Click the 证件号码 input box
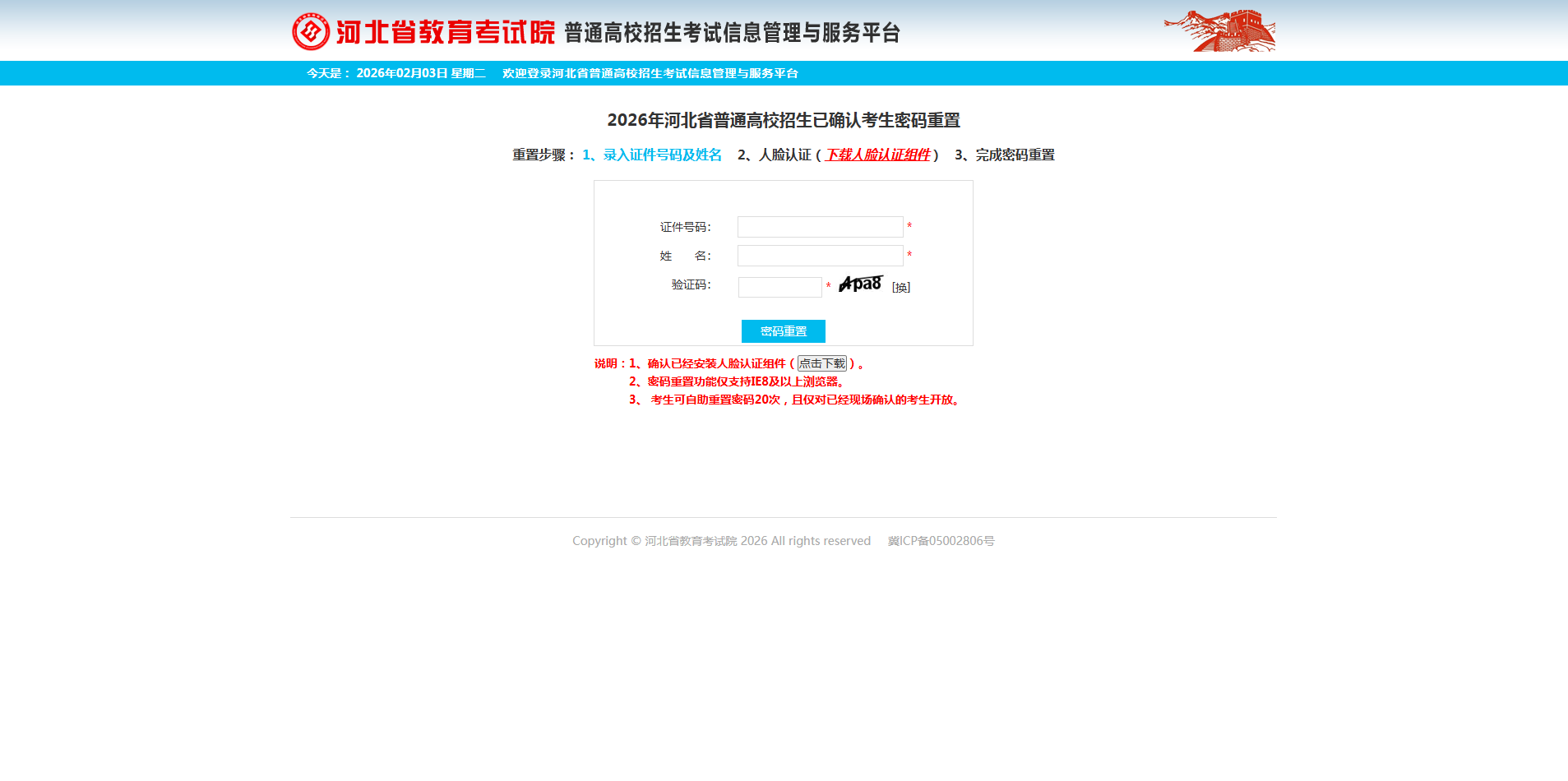This screenshot has height=781, width=1568. [819, 227]
